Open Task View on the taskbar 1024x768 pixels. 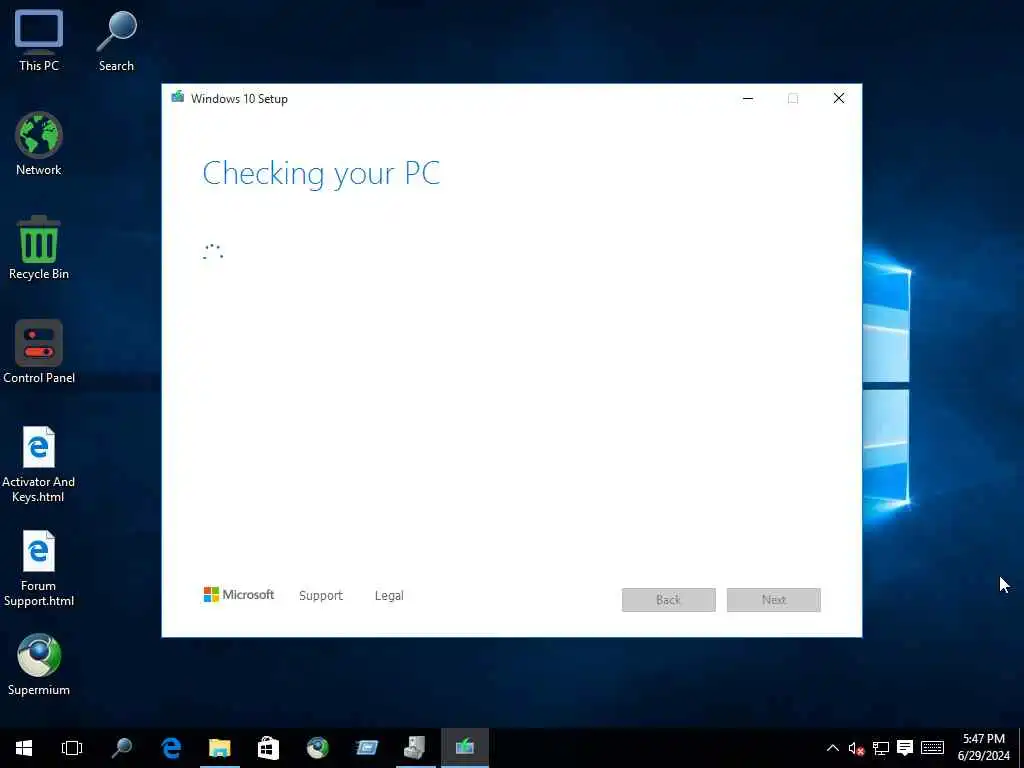coord(72,748)
